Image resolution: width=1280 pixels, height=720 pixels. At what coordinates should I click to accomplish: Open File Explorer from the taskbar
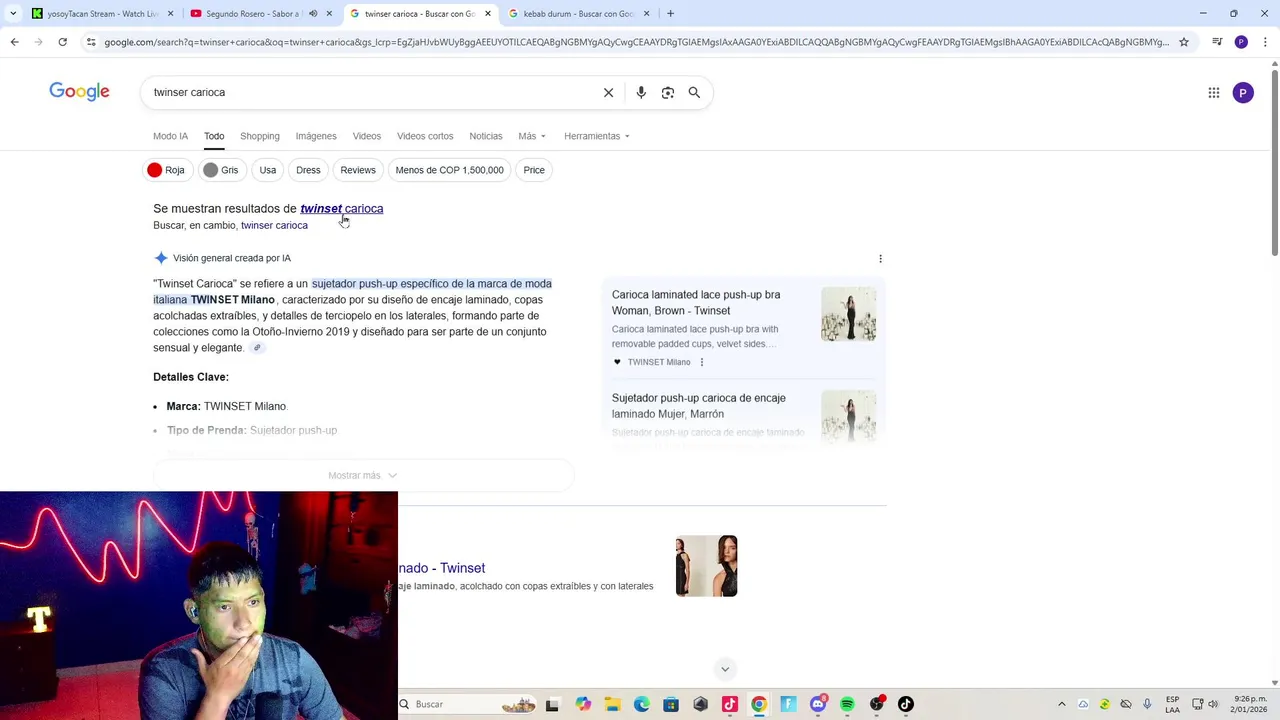click(612, 704)
